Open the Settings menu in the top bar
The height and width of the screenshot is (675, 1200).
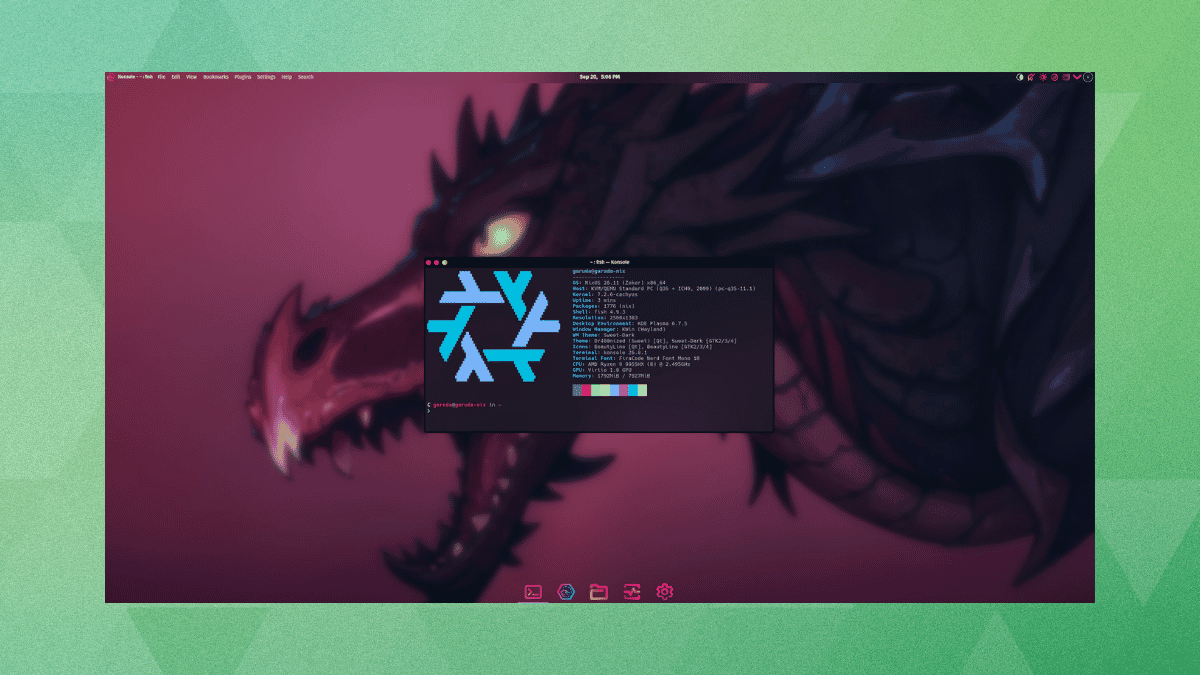[266, 77]
